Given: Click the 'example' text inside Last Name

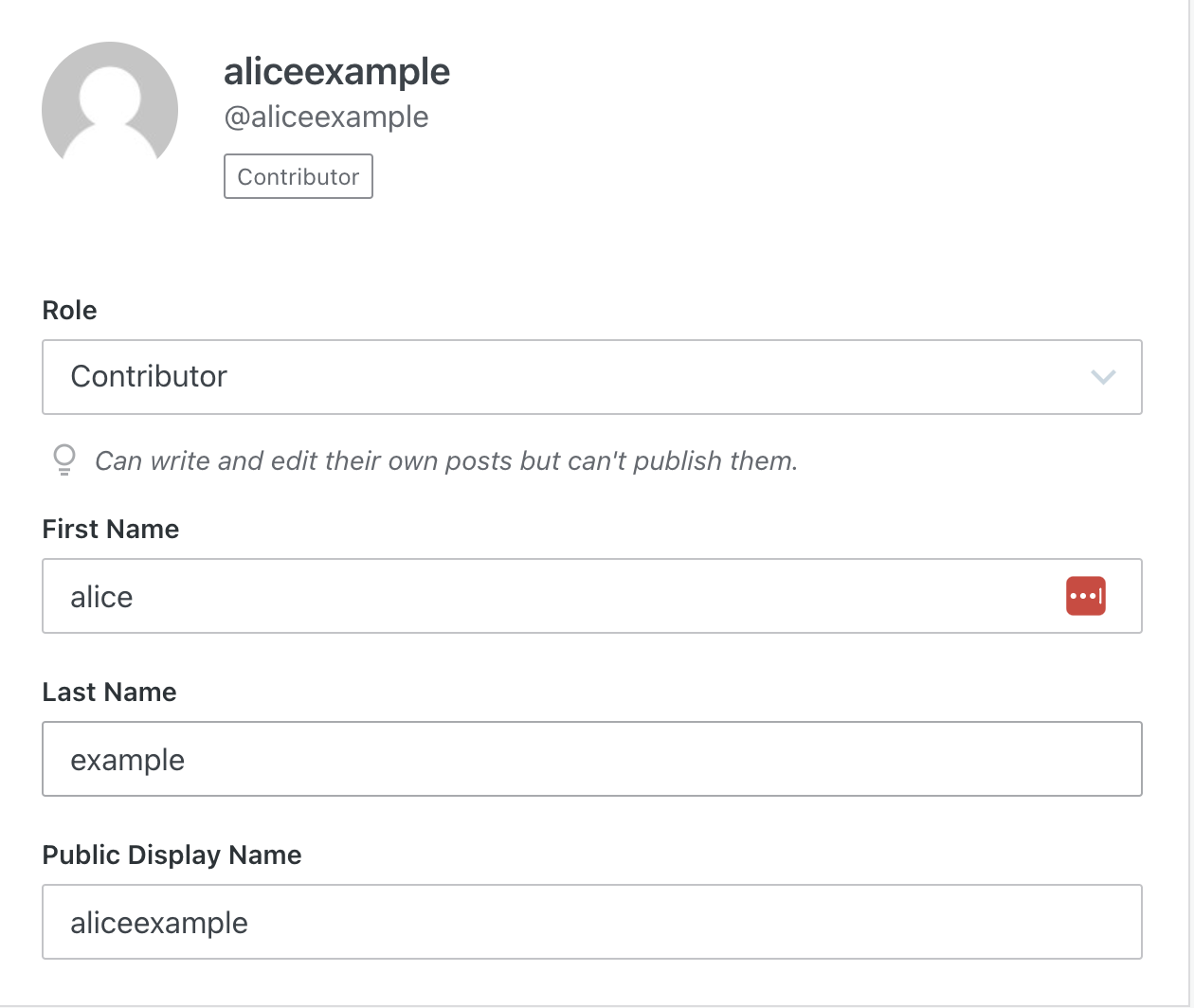Looking at the screenshot, I should pos(128,761).
